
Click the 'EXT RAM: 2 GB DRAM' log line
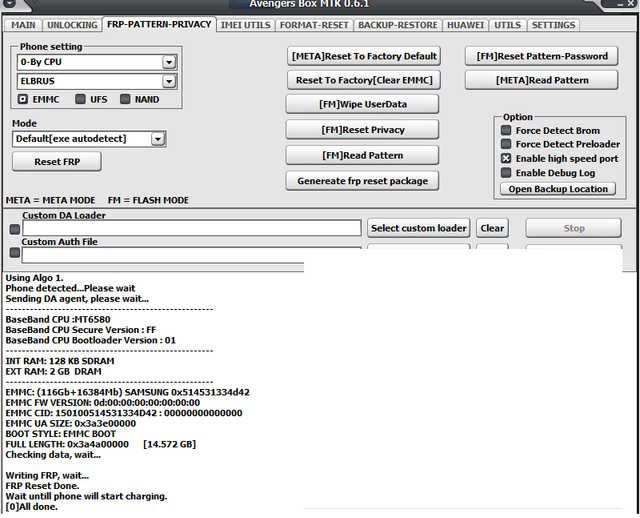pos(53,371)
